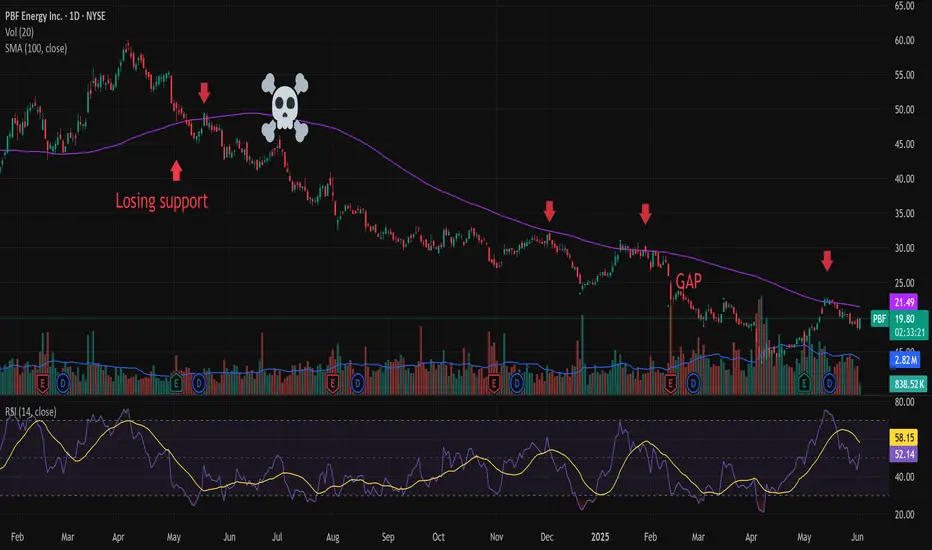The width and height of the screenshot is (932, 550).
Task: Click the 19.80 last price label
Action: tap(905, 319)
